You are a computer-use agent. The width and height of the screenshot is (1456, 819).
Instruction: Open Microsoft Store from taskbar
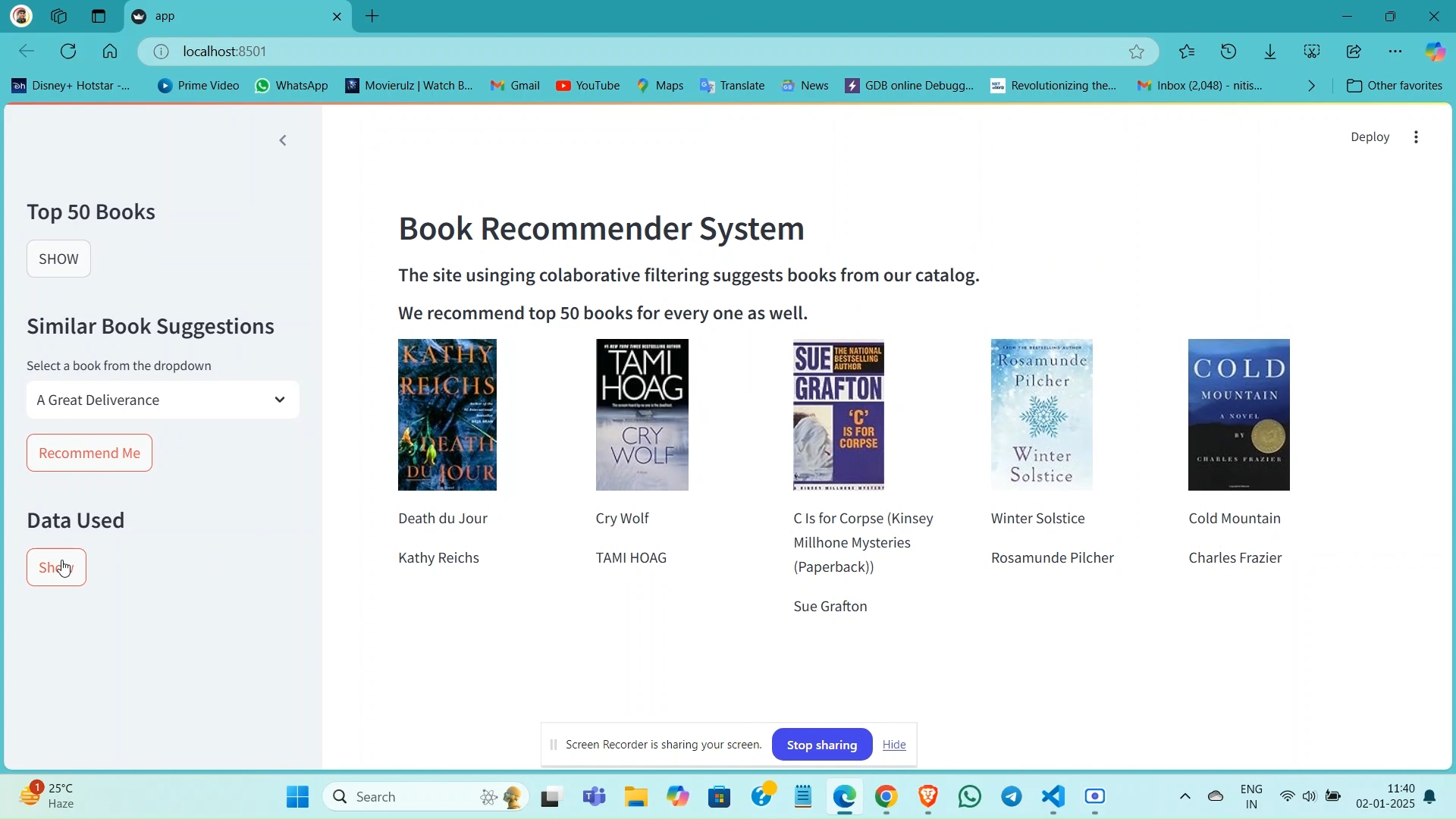point(720,798)
